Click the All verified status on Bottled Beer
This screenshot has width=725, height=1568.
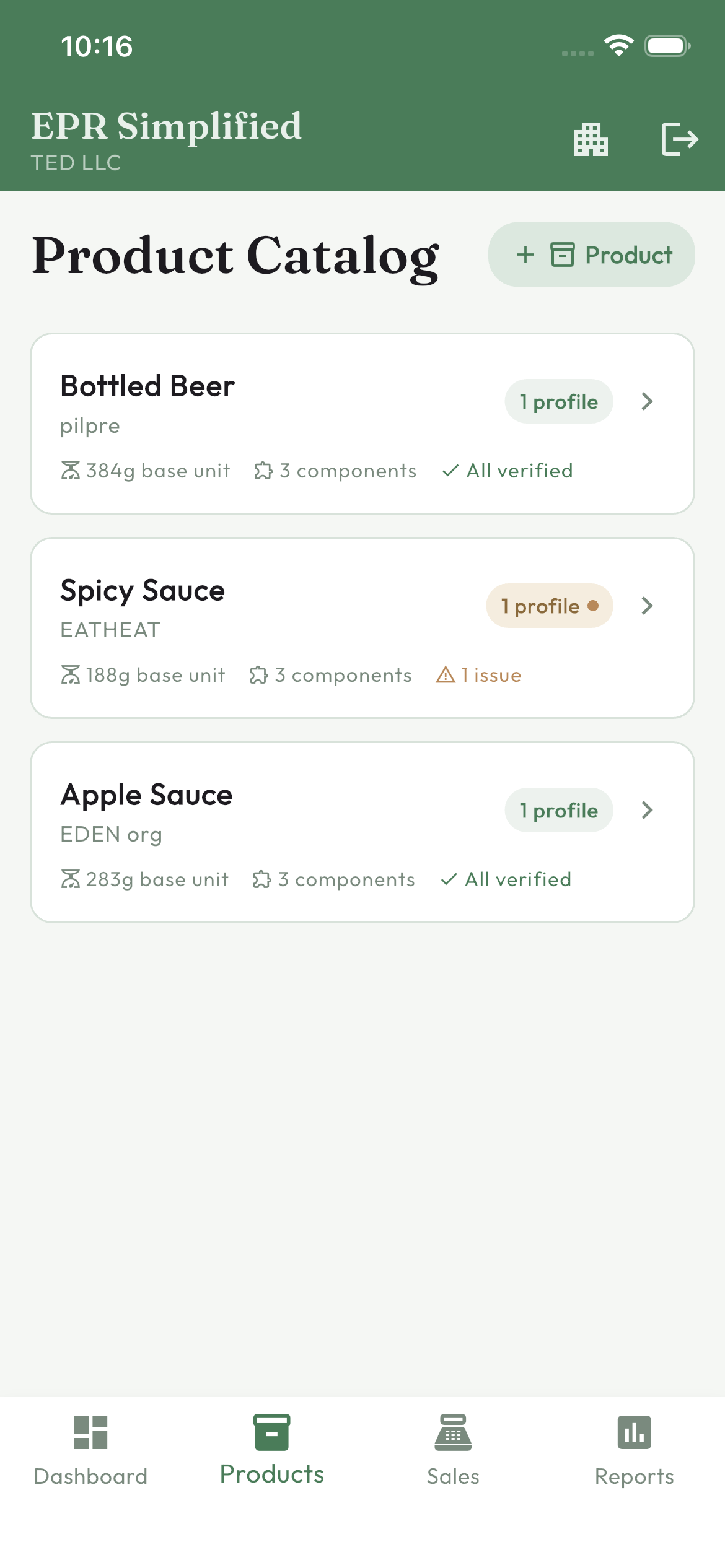coord(508,471)
